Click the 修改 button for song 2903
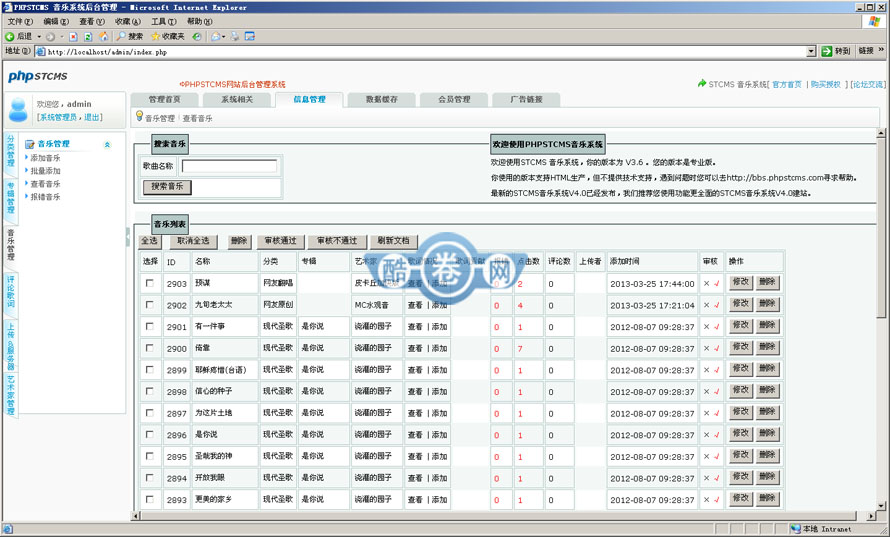The height and width of the screenshot is (537, 890). point(741,282)
